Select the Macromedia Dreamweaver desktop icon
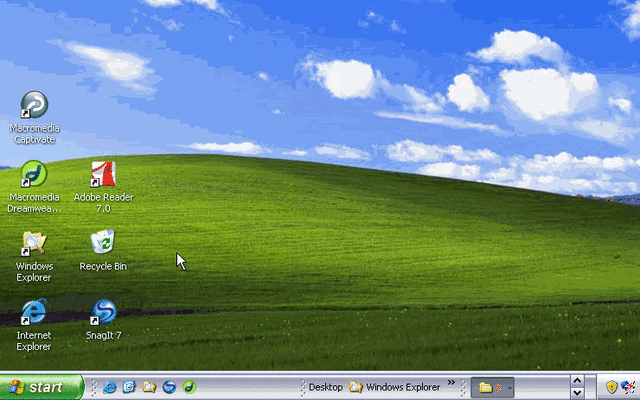Image resolution: width=640 pixels, height=400 pixels. (34, 174)
